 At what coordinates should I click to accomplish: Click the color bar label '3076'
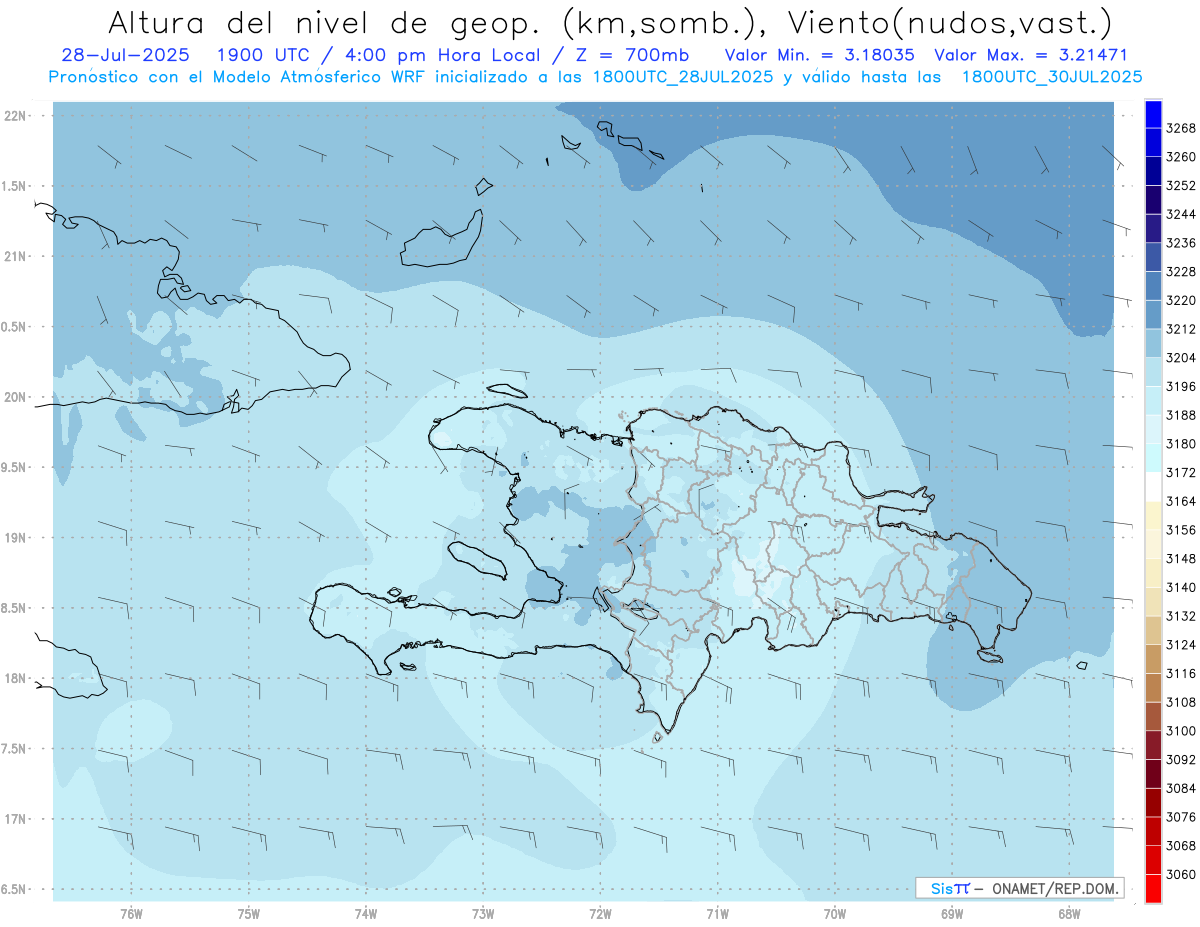click(x=1180, y=816)
